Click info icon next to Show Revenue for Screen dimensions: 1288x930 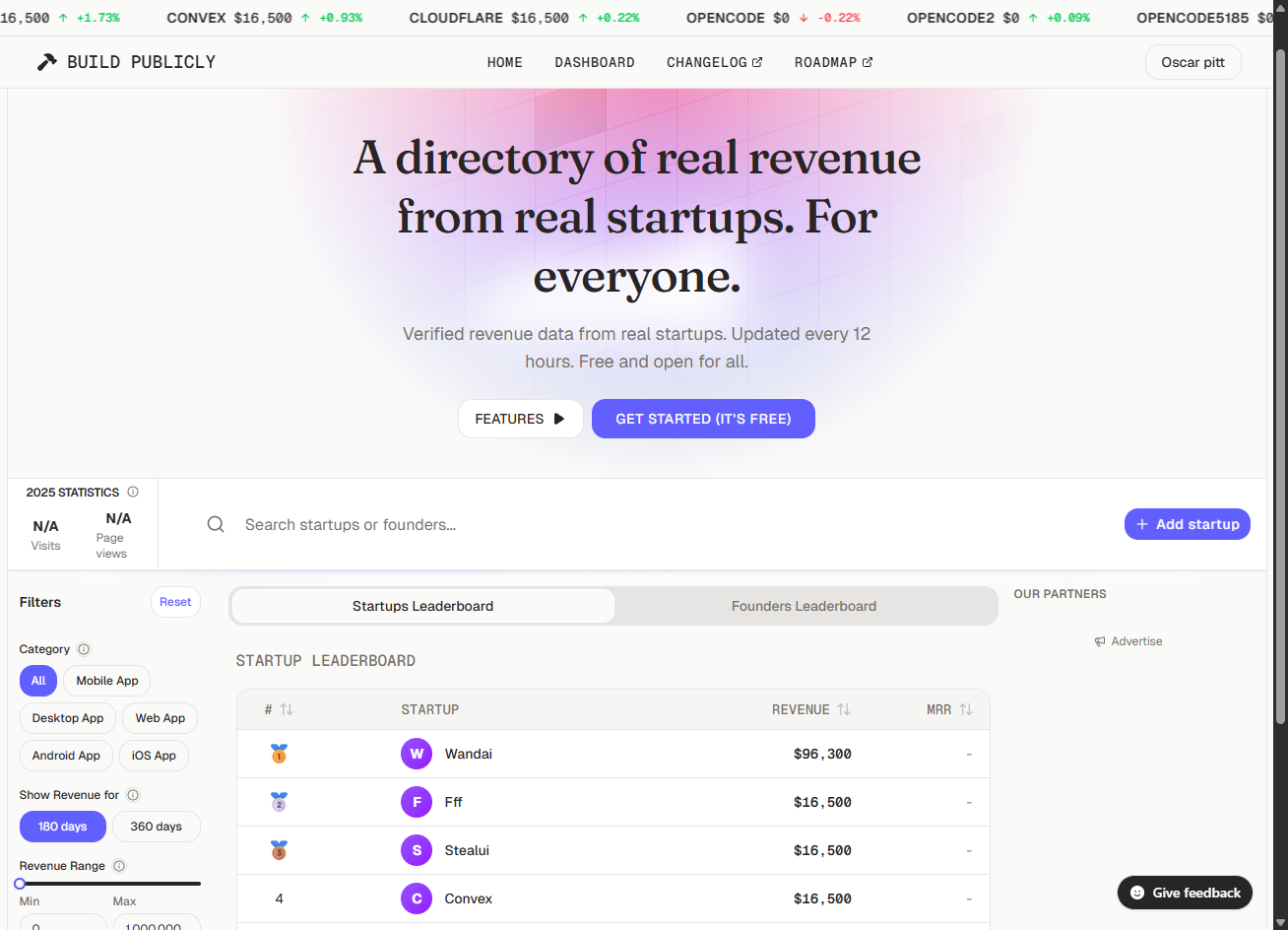(133, 795)
